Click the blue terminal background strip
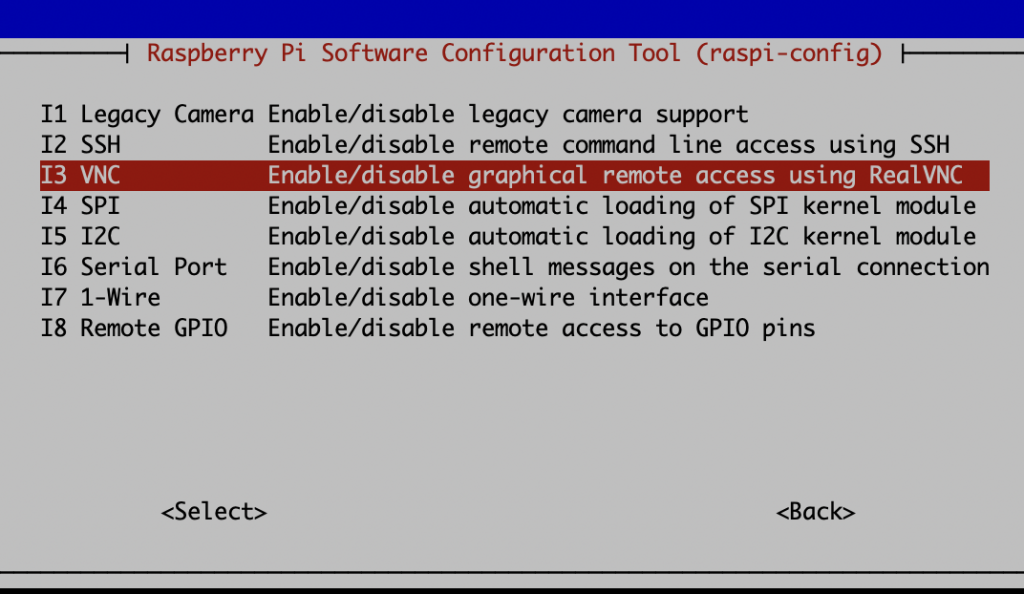The image size is (1024, 594). (512, 18)
